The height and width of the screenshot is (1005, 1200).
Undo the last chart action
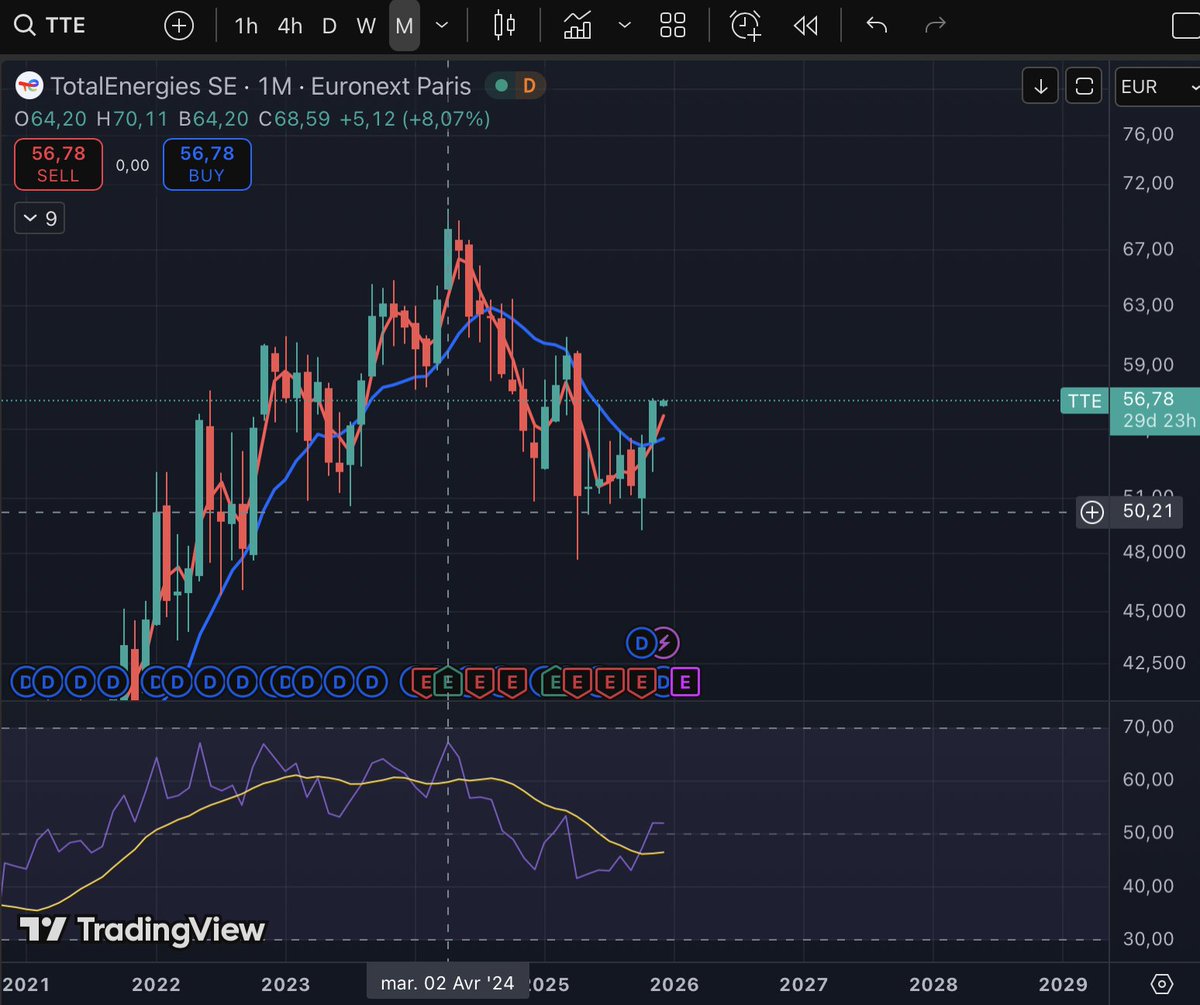pyautogui.click(x=877, y=26)
